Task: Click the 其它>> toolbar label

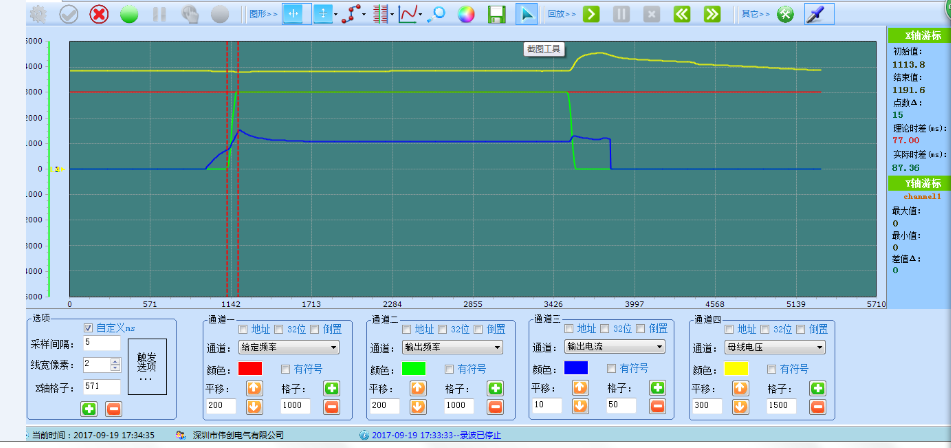Action: (x=755, y=14)
